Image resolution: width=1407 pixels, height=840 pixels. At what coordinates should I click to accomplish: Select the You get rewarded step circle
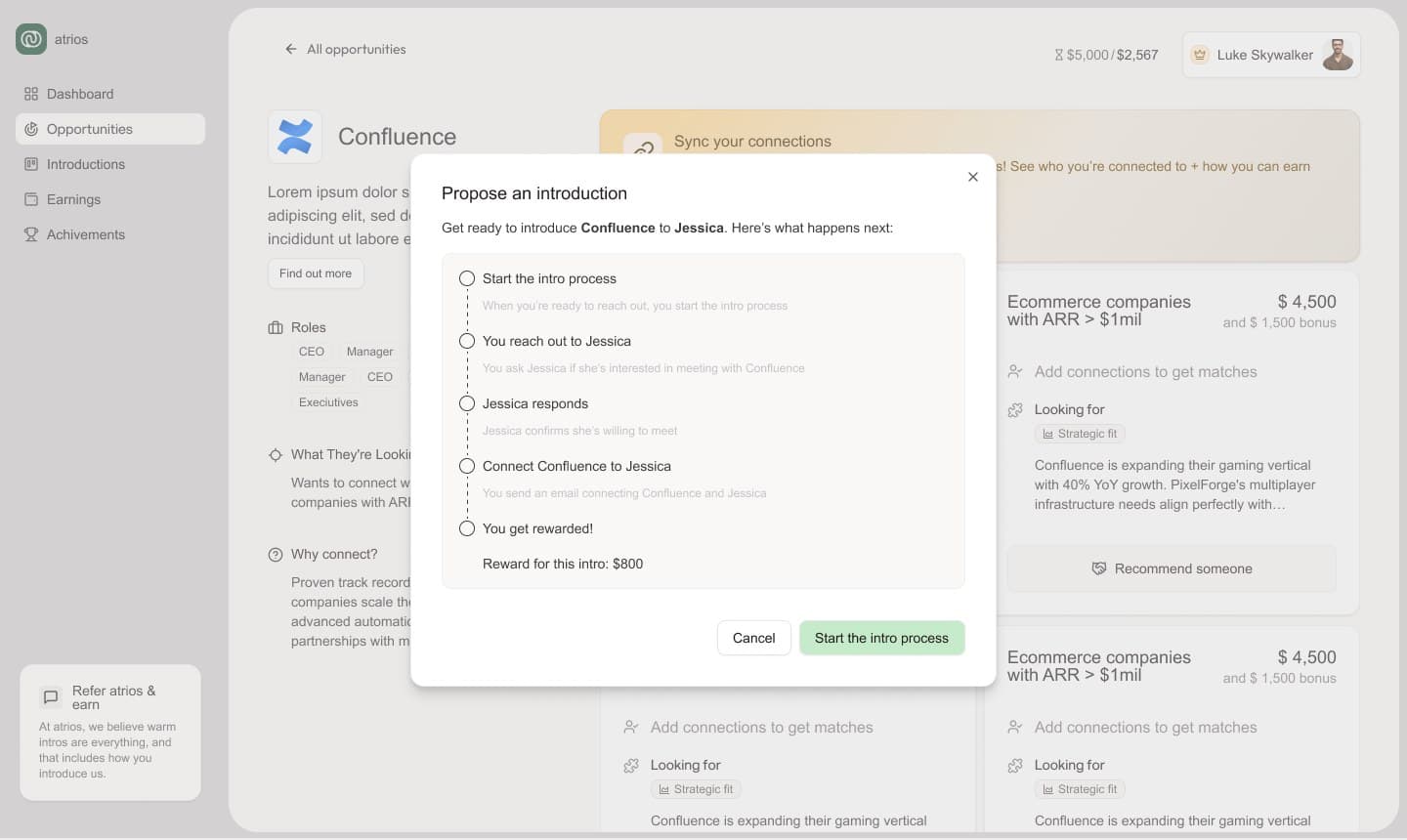[x=467, y=528]
